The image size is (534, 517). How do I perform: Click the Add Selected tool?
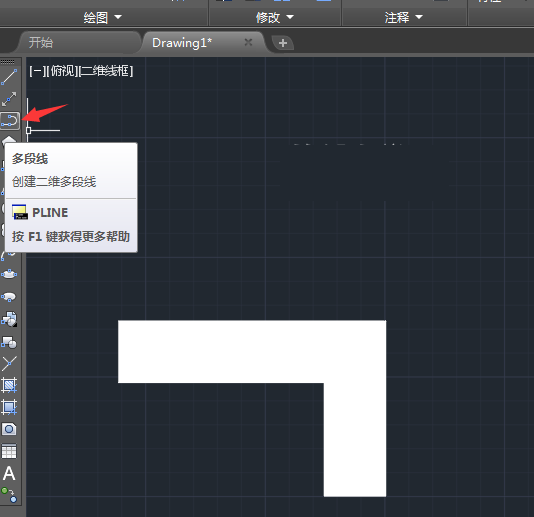click(9, 495)
